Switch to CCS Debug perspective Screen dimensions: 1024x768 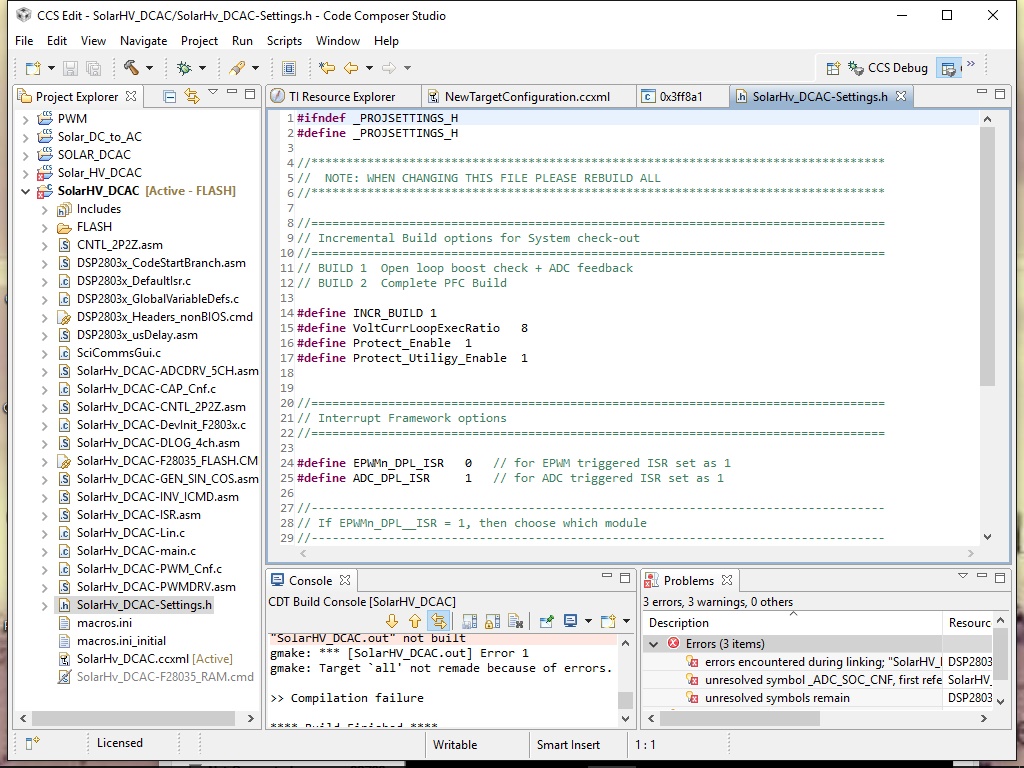pyautogui.click(x=887, y=68)
